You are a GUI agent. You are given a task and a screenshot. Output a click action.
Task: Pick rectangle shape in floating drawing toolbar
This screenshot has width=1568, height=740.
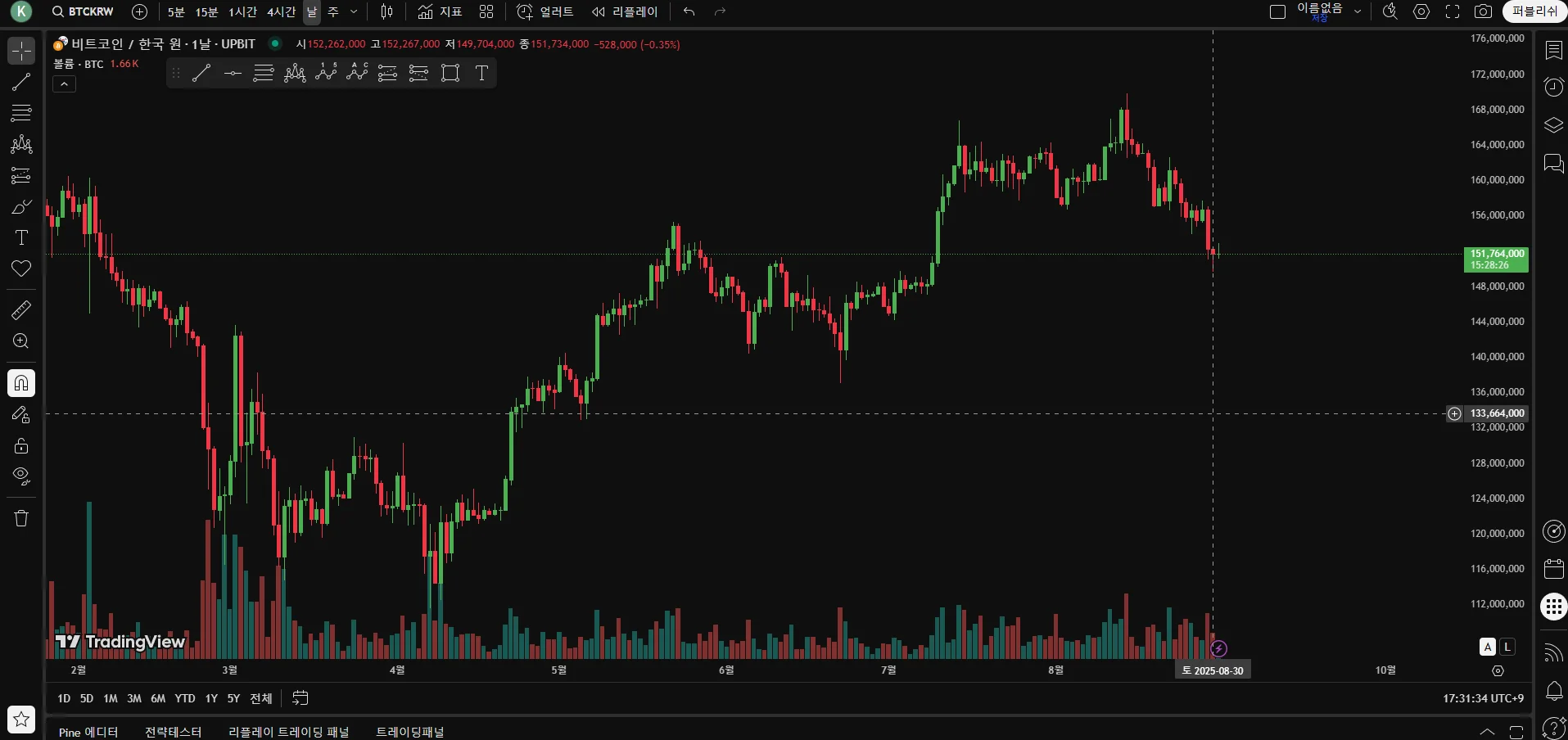[450, 74]
